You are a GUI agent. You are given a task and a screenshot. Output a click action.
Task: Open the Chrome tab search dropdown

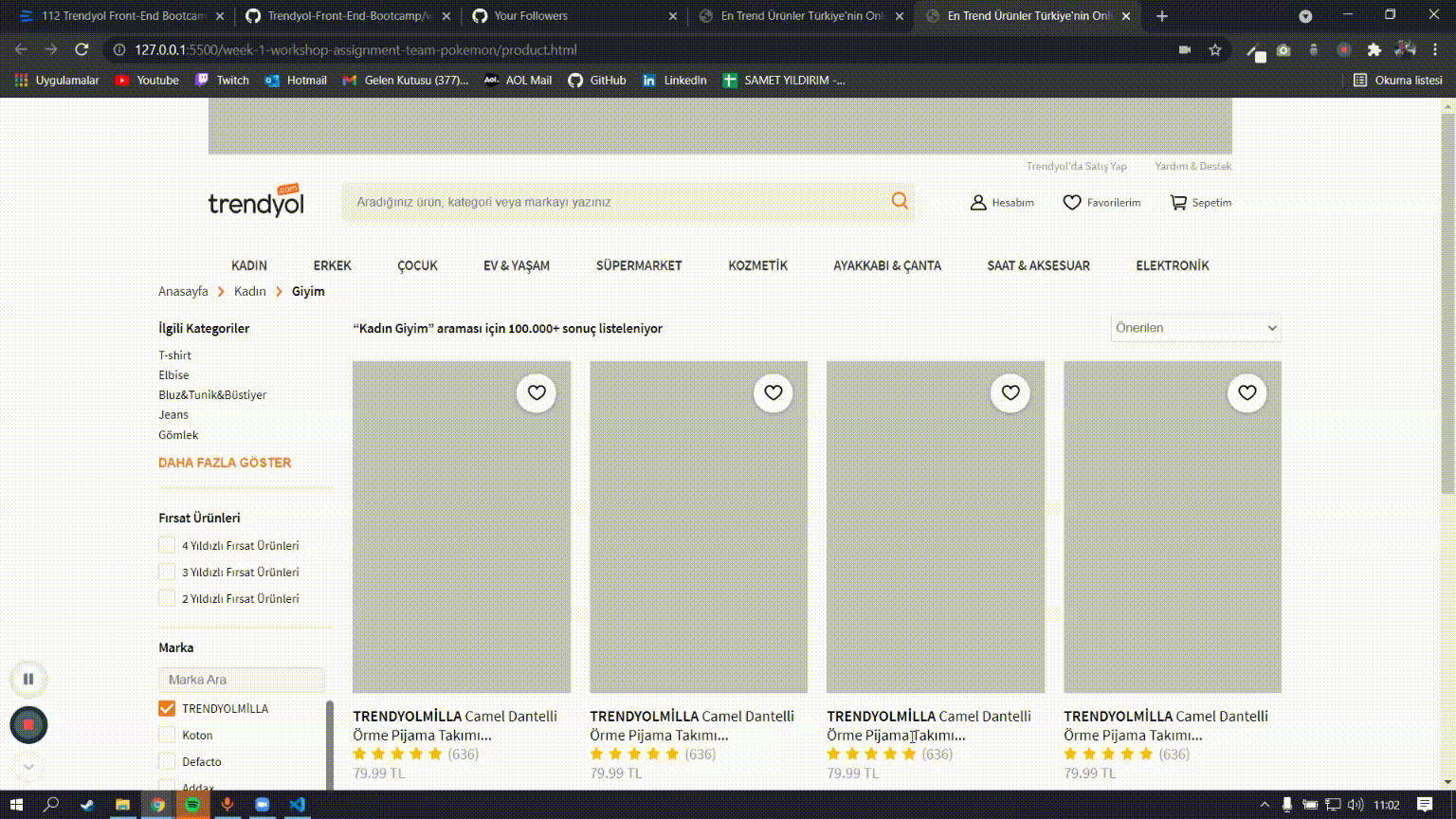[x=1305, y=16]
